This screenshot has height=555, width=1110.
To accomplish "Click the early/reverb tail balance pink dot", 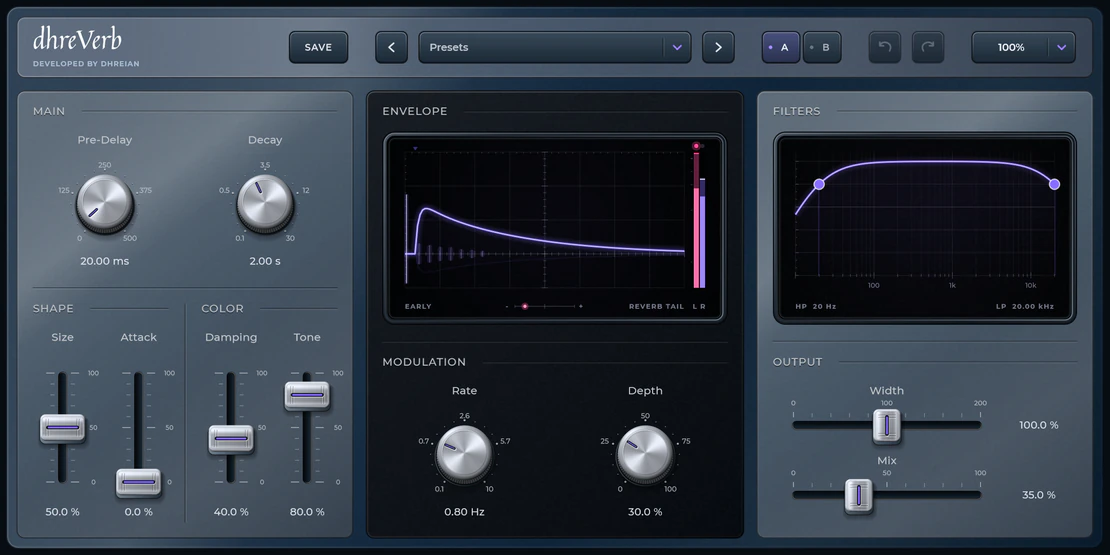I will [525, 307].
